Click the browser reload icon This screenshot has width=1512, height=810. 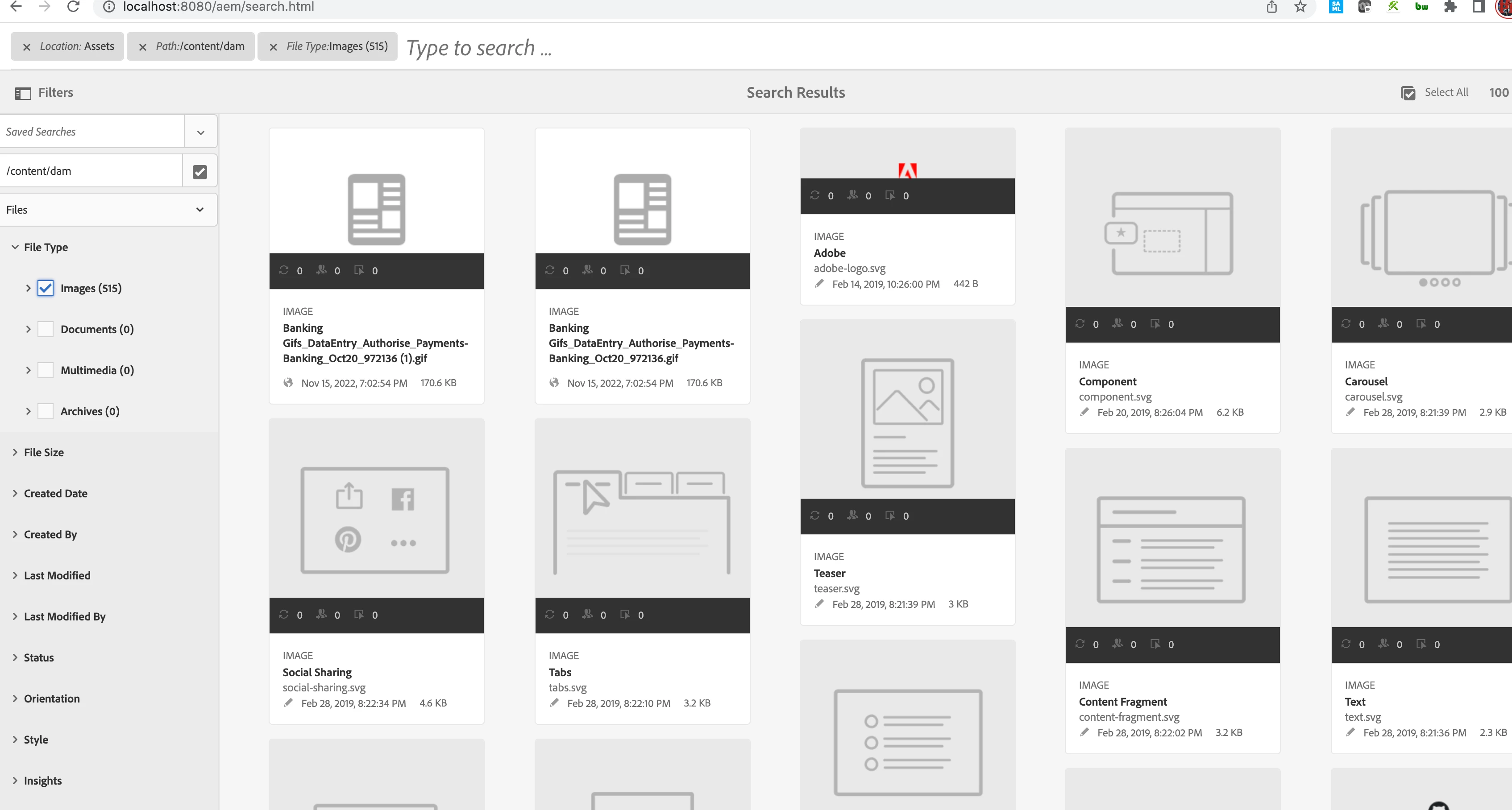pos(73,7)
